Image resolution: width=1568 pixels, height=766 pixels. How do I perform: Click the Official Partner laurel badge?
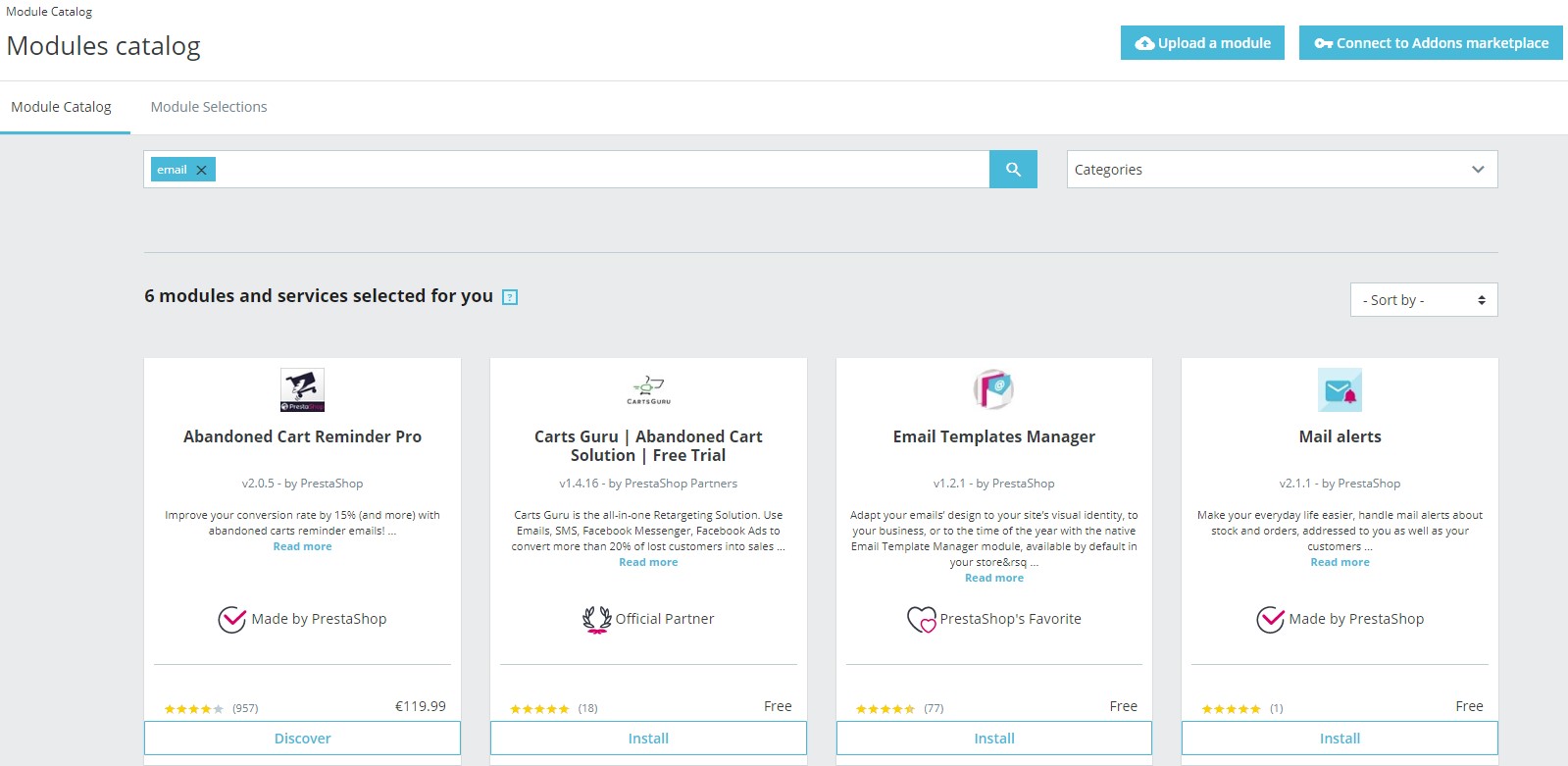tap(648, 619)
